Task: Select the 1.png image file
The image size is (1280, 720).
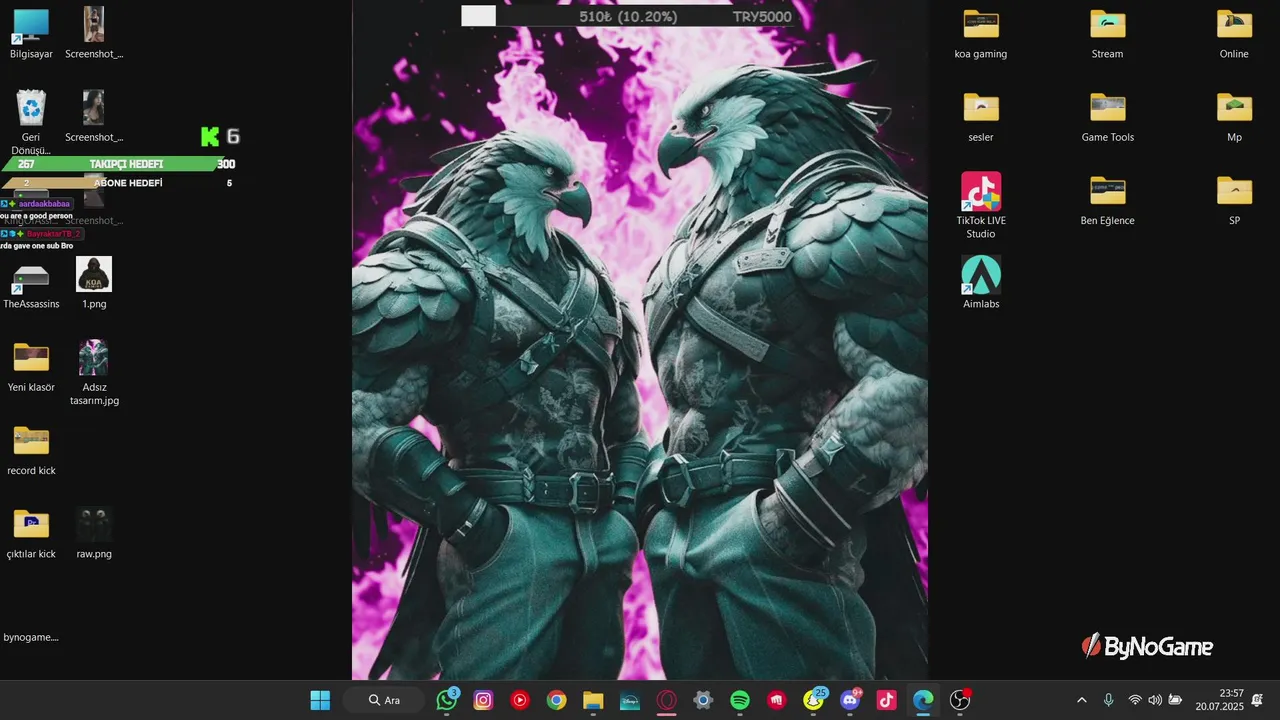Action: tap(94, 283)
